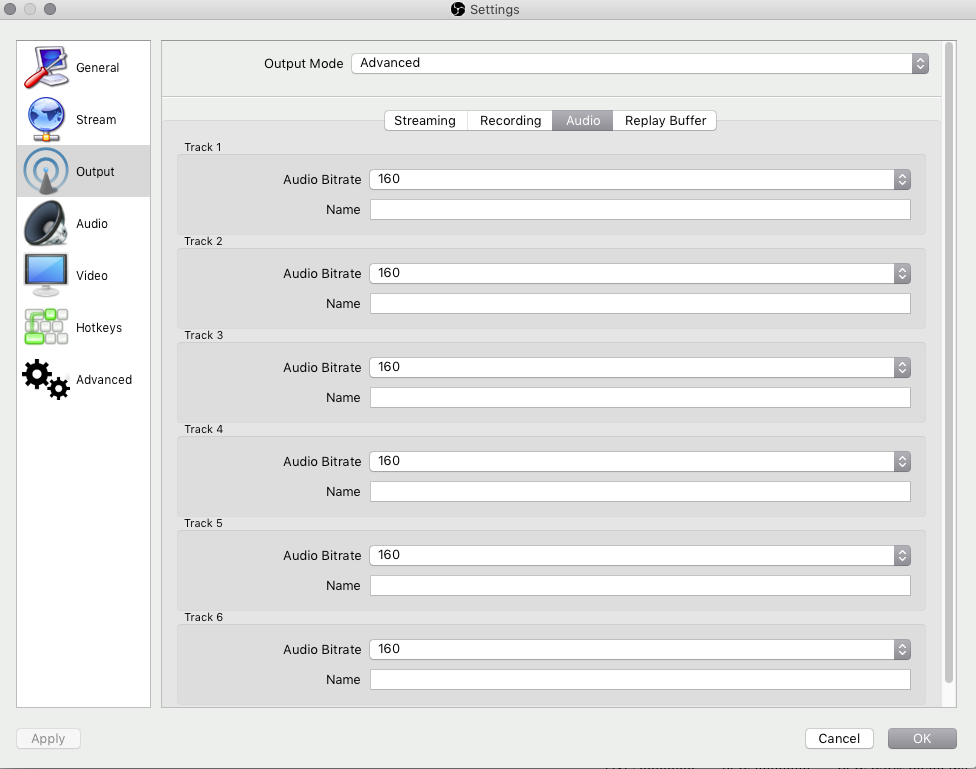The width and height of the screenshot is (976, 769).
Task: Open Advanced settings gears icon
Action: coord(46,379)
